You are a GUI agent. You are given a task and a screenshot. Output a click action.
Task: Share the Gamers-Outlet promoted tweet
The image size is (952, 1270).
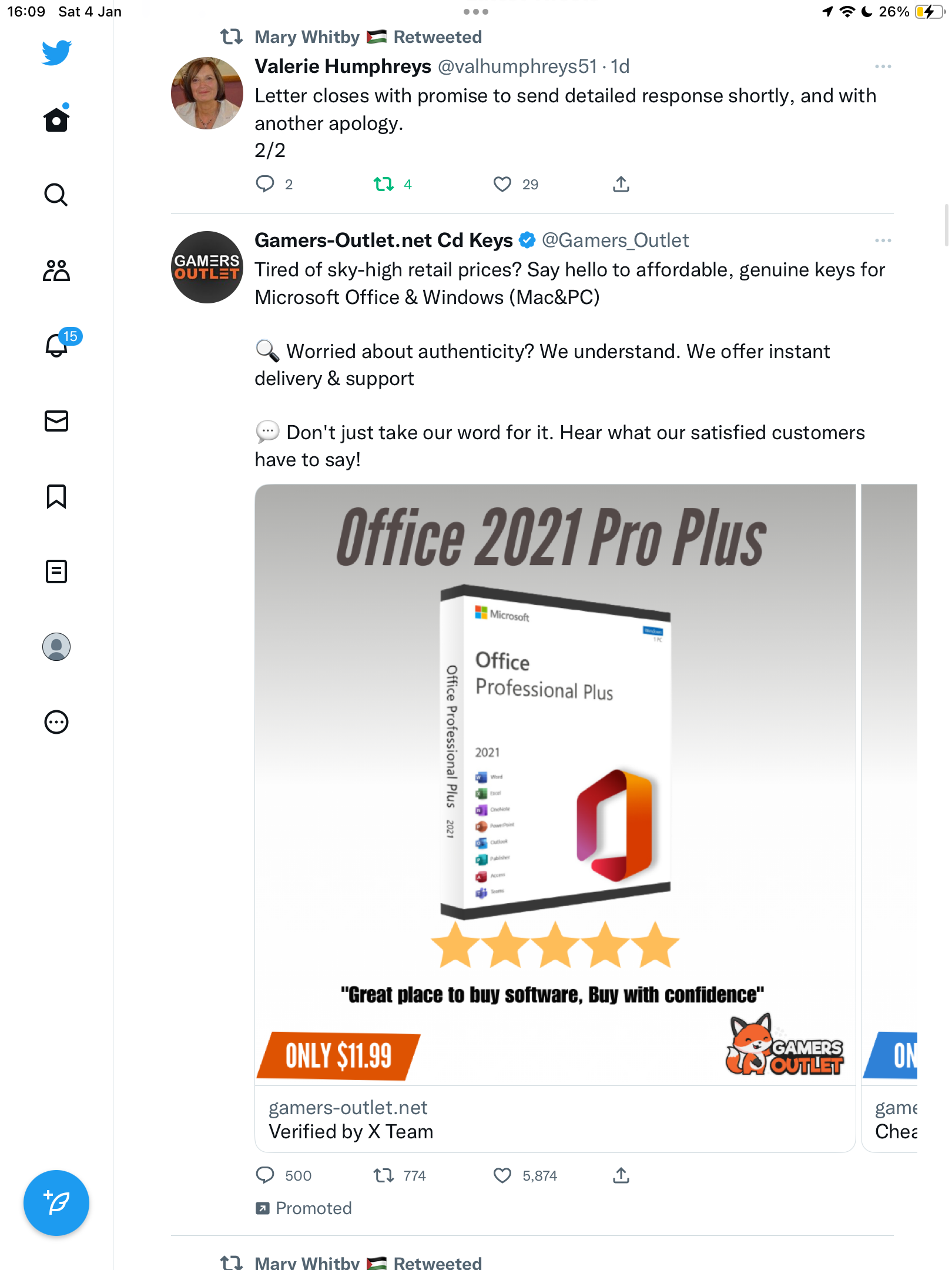(x=621, y=1176)
